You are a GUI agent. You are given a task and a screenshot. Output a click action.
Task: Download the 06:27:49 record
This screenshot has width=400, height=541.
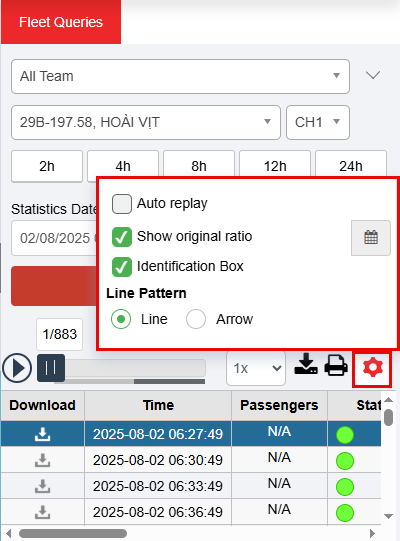[42, 434]
